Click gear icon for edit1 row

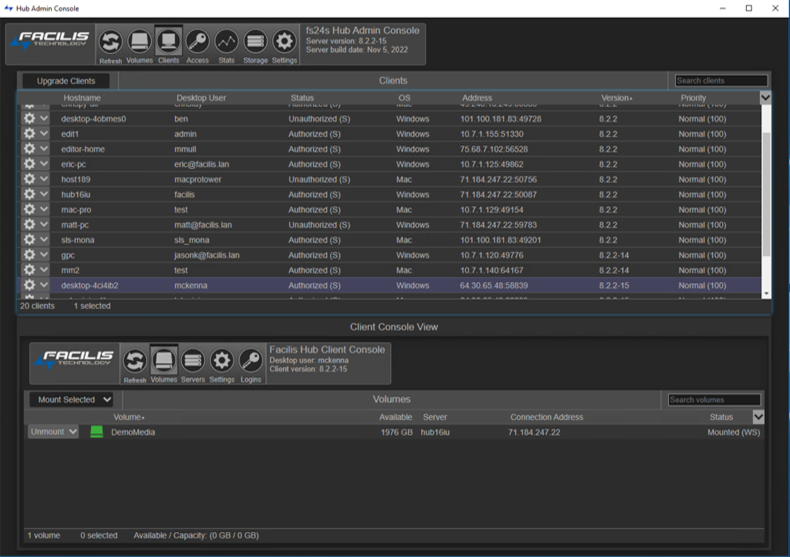[x=29, y=133]
